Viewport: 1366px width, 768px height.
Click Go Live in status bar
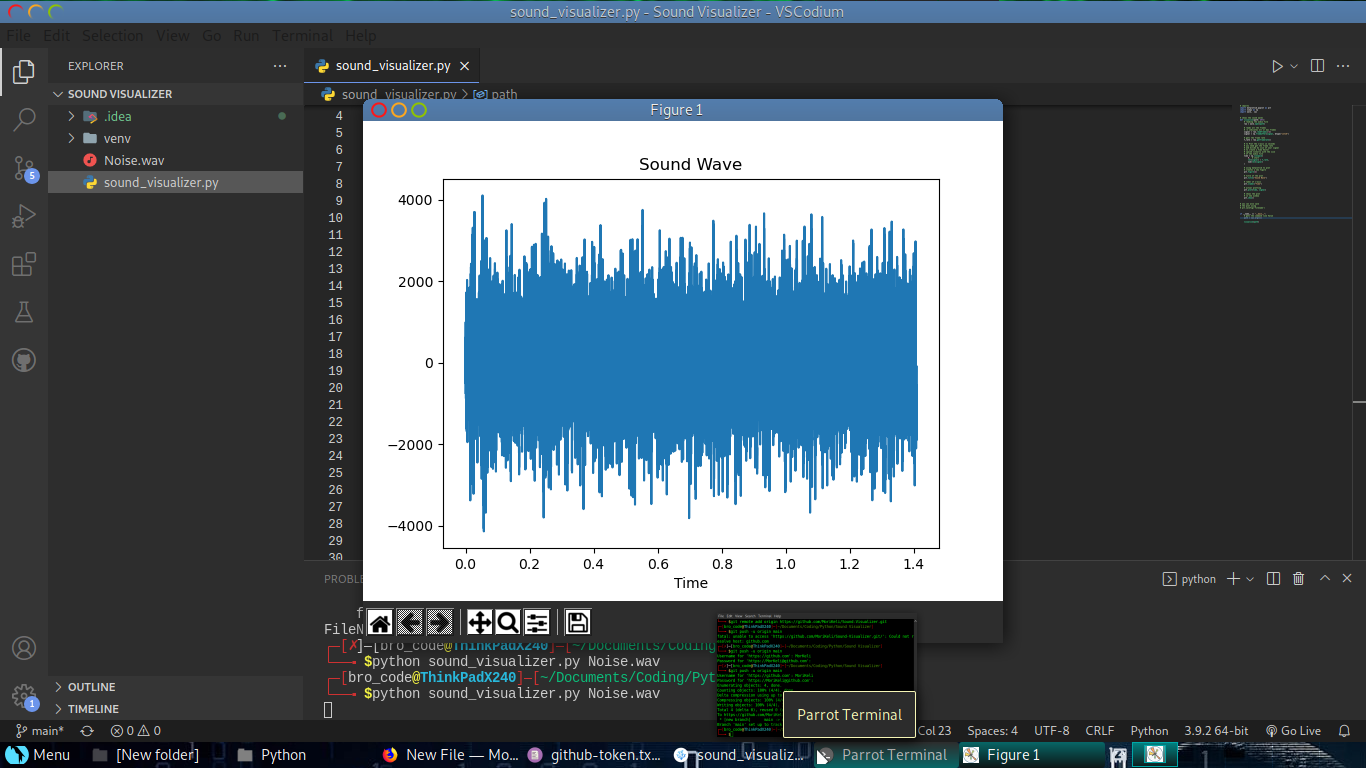[1293, 731]
